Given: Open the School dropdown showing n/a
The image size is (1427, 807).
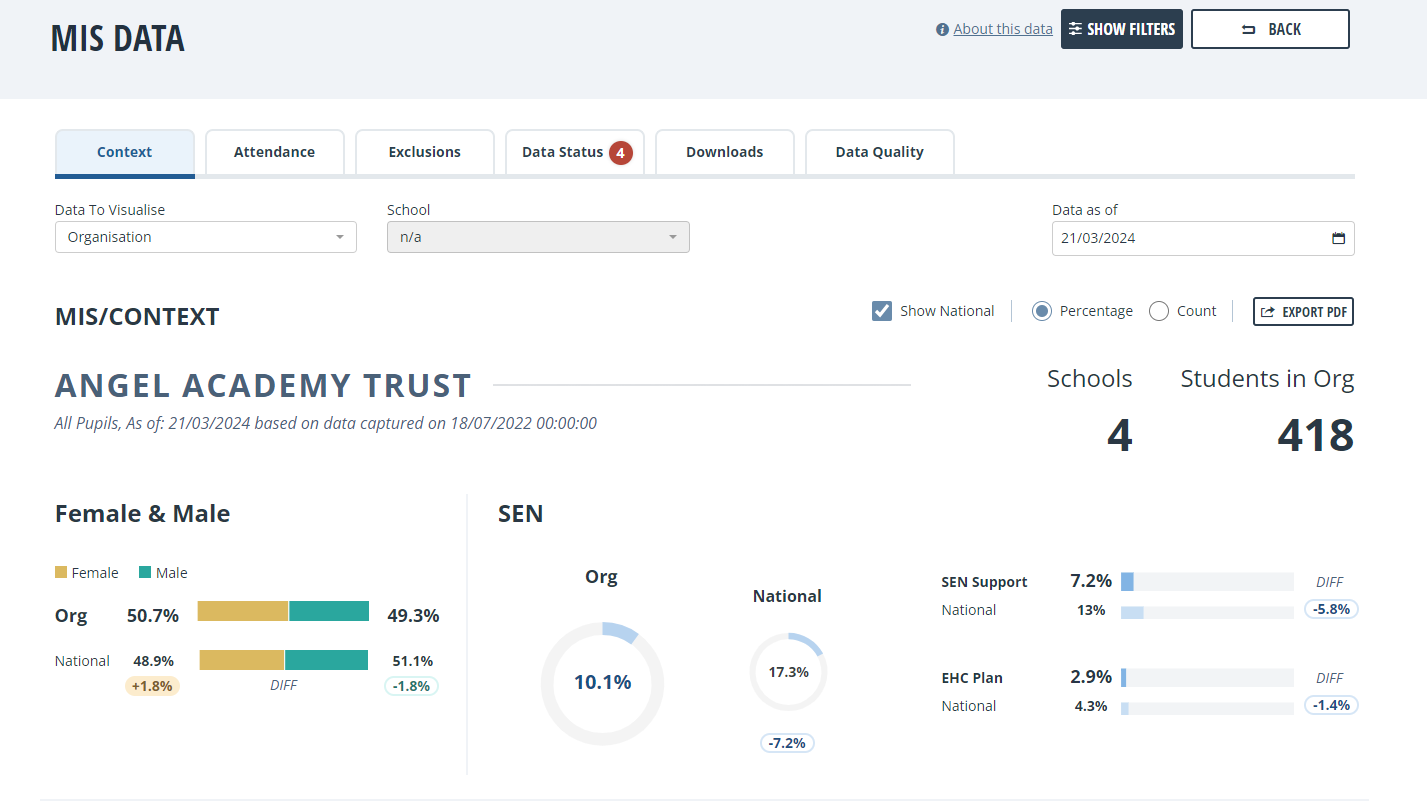Looking at the screenshot, I should pos(538,237).
